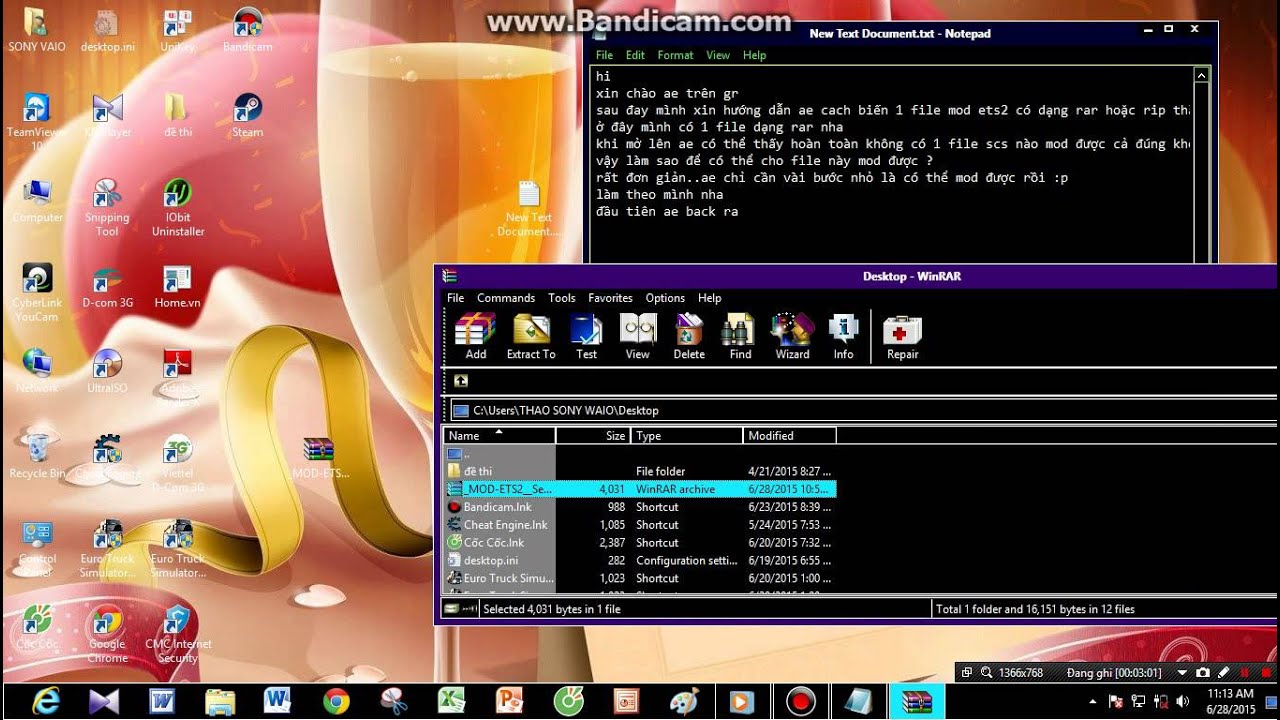Screen dimensions: 1280x720
Task: Click the WinRAR address path field
Action: pos(866,410)
